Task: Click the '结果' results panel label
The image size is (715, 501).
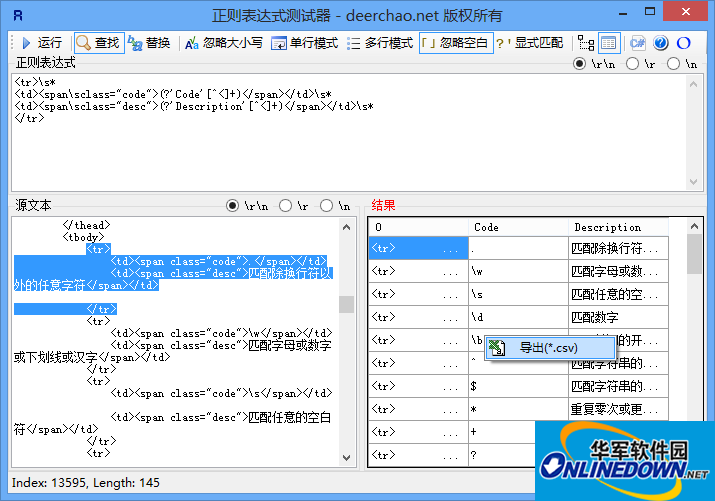Action: 383,205
